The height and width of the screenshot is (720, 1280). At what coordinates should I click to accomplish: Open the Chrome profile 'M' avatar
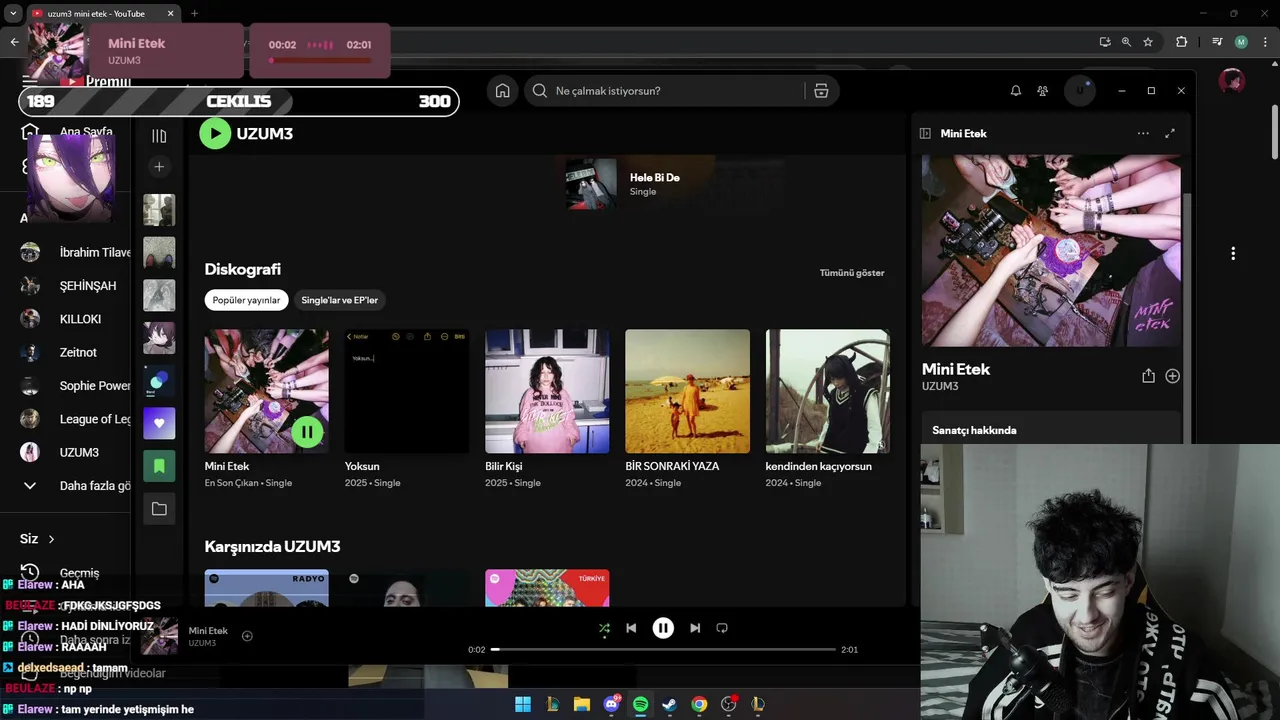(1241, 42)
